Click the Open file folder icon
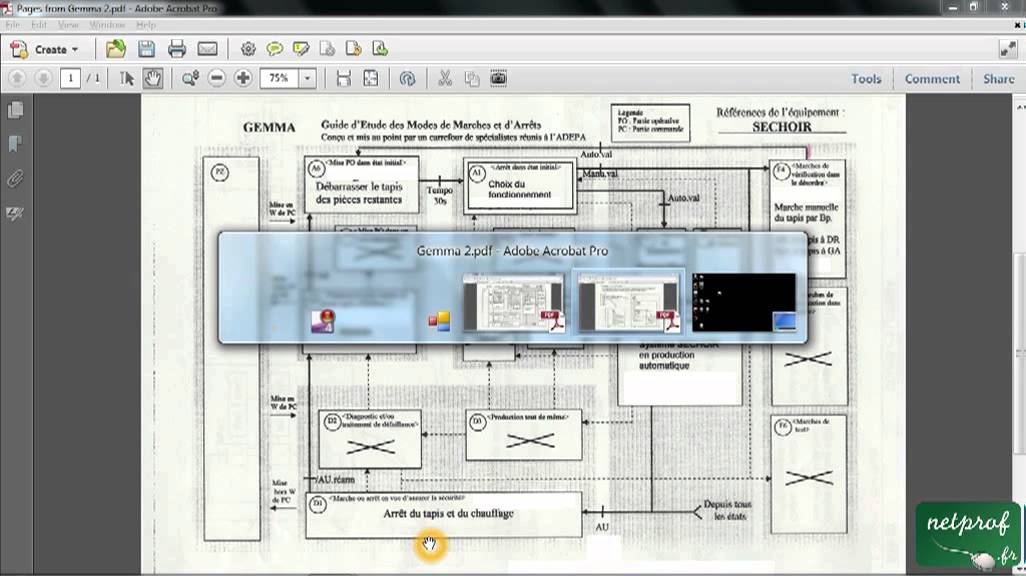 116,49
